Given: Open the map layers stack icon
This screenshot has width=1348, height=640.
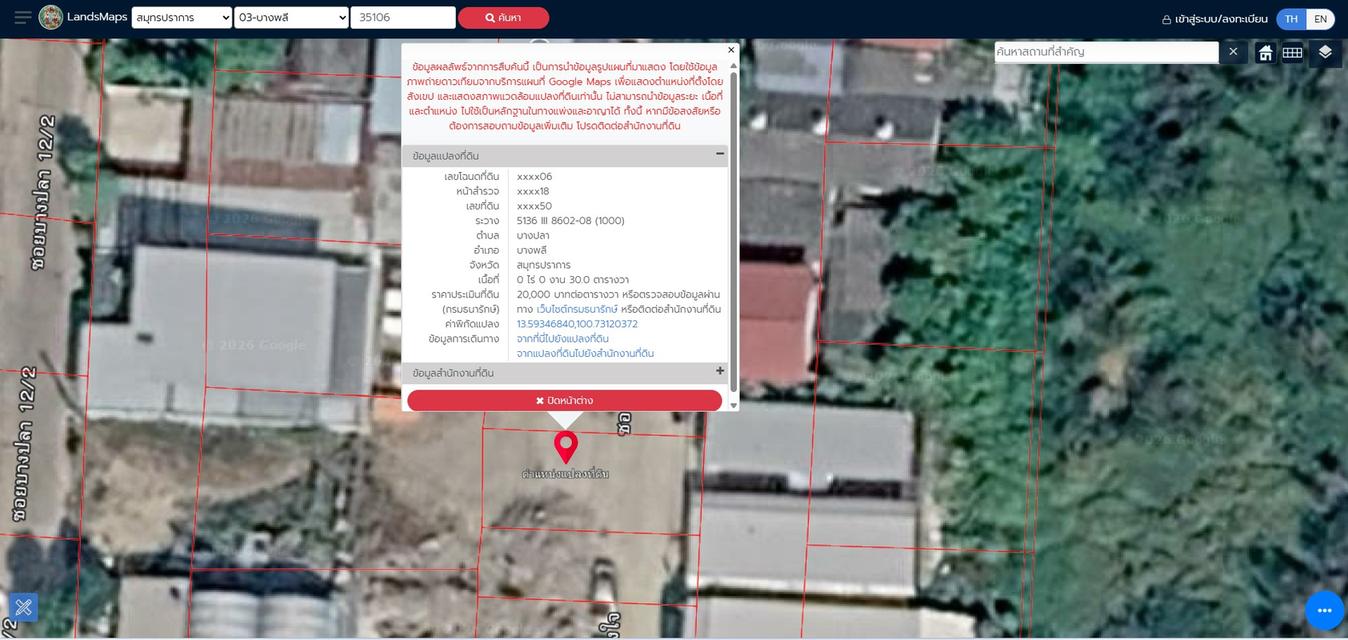Looking at the screenshot, I should pos(1325,52).
